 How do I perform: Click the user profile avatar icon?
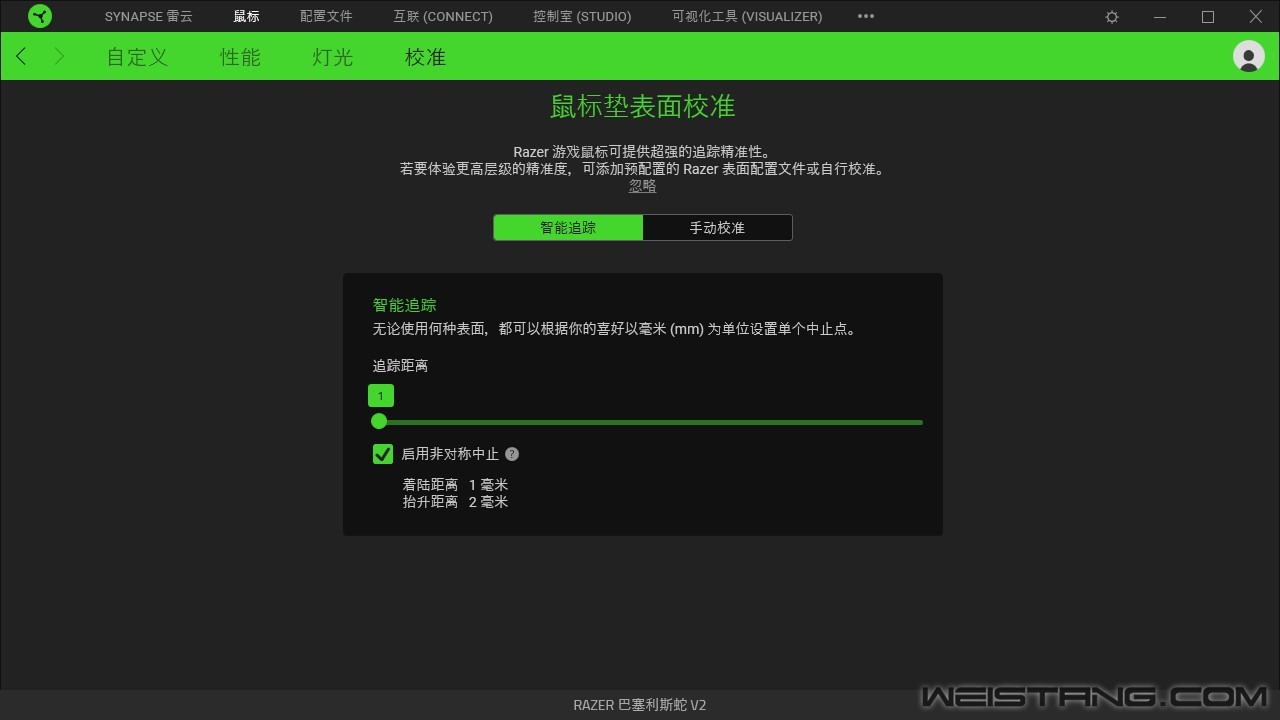[x=1249, y=56]
